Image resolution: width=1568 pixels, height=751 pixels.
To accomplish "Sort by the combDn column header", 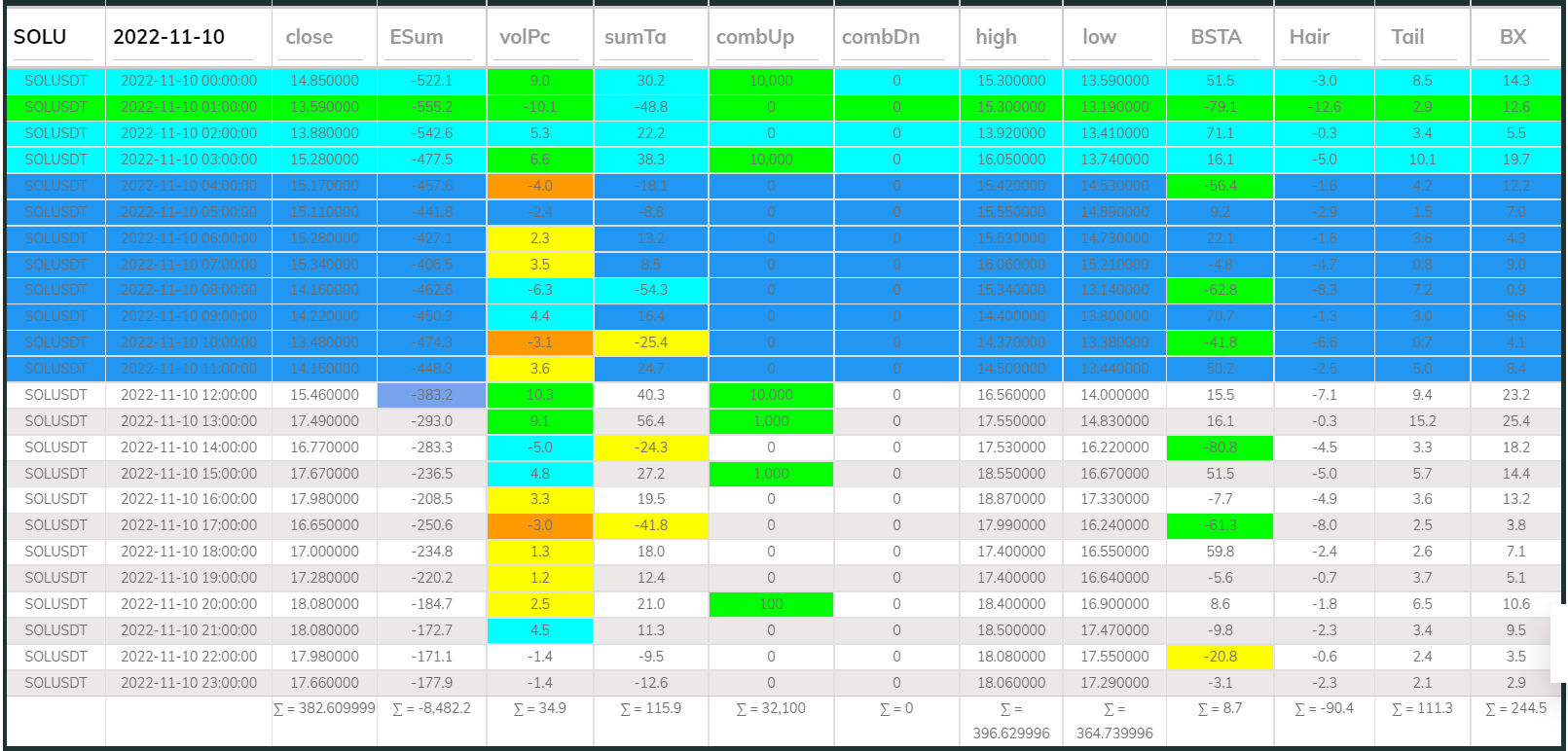I will [881, 37].
